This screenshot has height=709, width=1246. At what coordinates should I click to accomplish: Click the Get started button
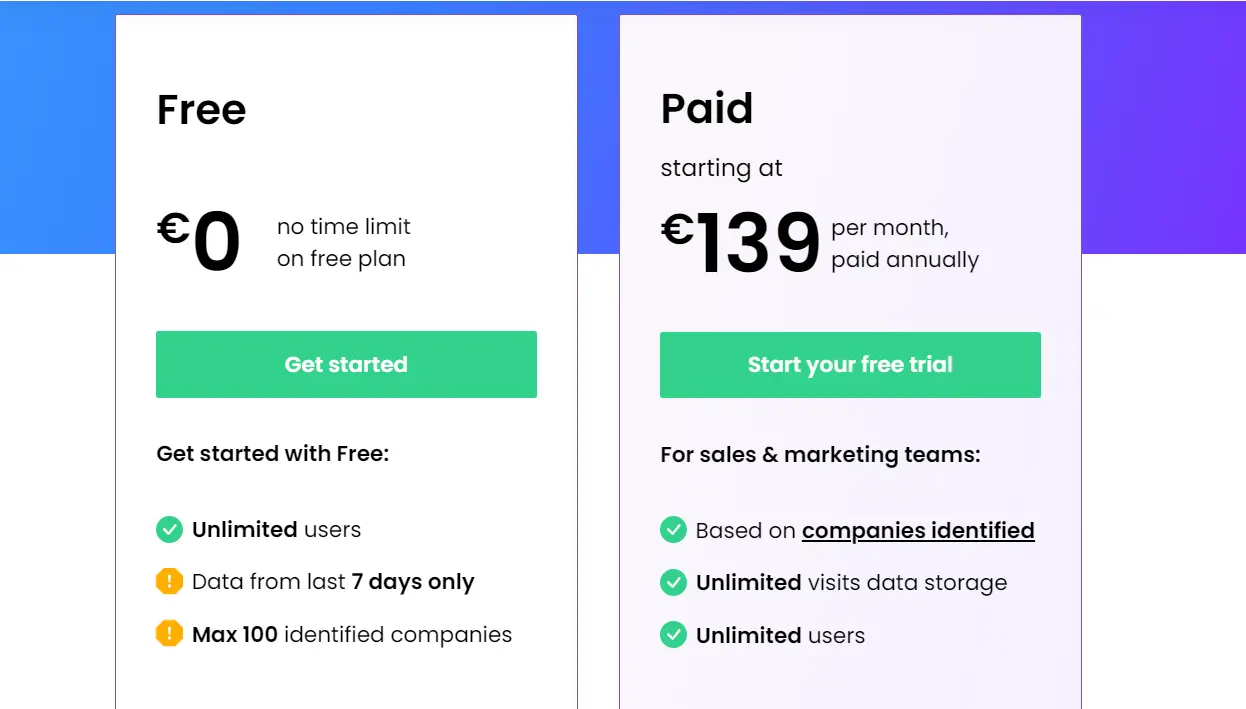click(x=346, y=364)
